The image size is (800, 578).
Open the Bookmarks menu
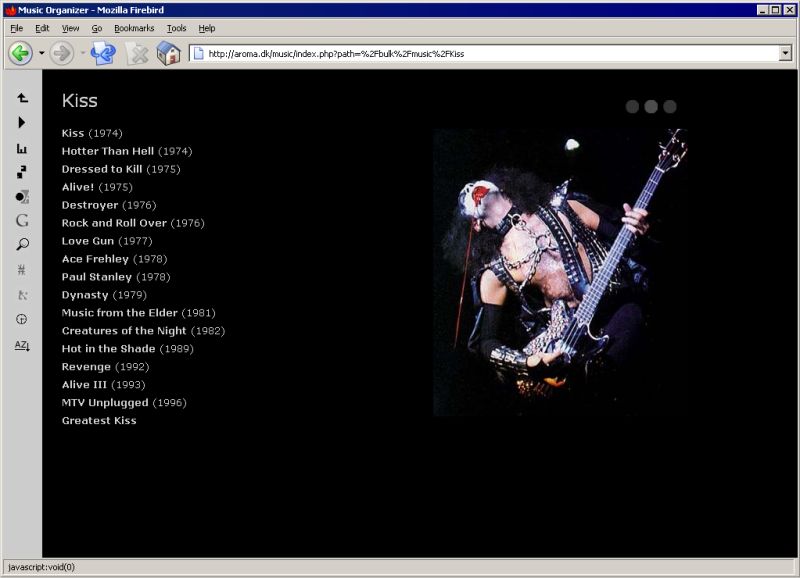pos(135,28)
